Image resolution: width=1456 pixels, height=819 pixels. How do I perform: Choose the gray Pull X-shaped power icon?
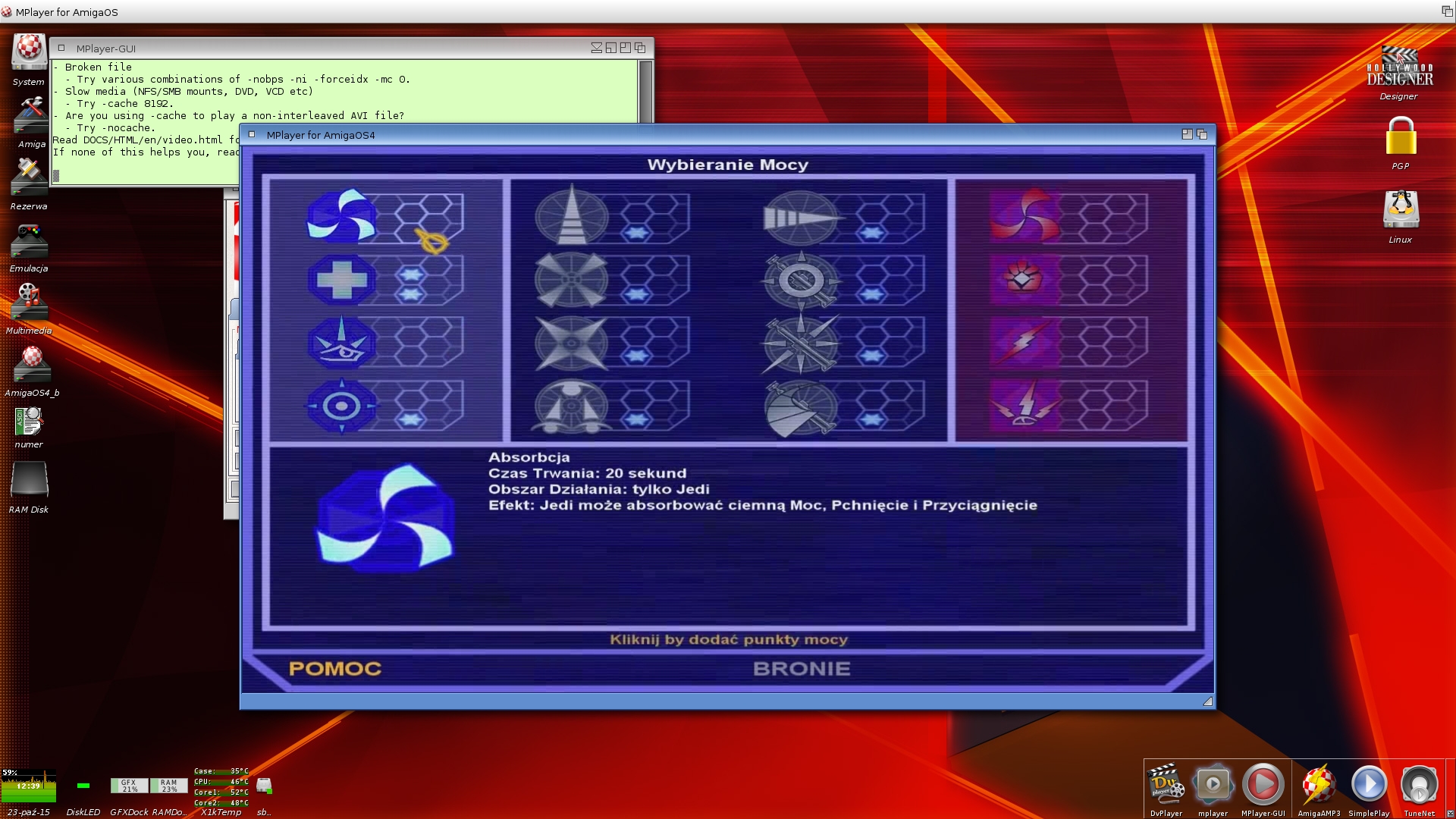[571, 343]
